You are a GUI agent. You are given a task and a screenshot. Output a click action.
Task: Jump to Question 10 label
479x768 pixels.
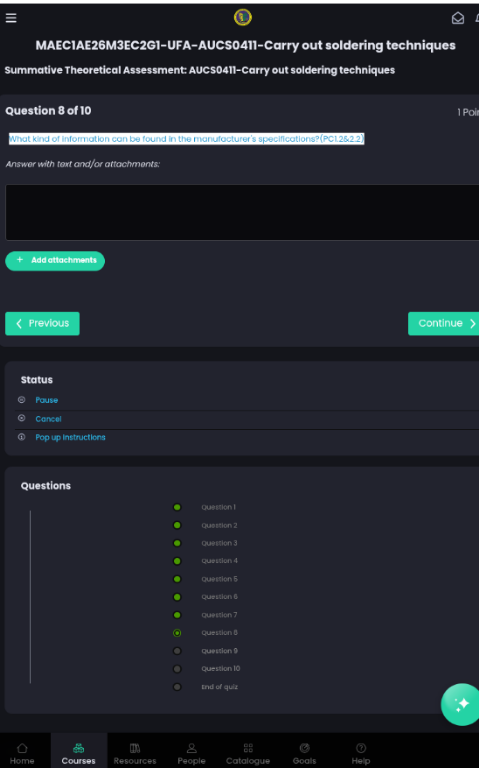click(220, 669)
